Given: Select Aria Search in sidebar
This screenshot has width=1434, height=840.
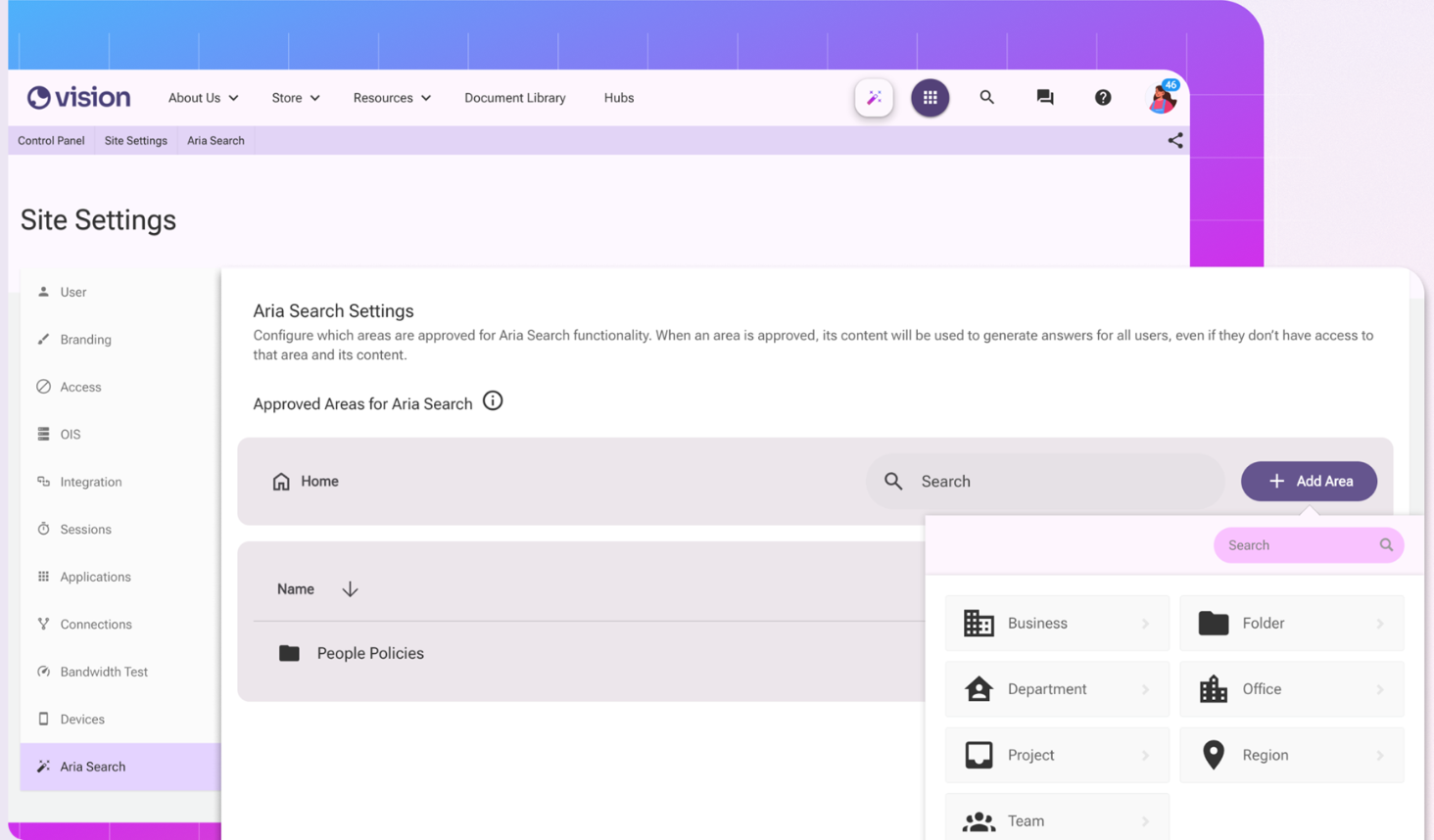Looking at the screenshot, I should click(x=120, y=767).
